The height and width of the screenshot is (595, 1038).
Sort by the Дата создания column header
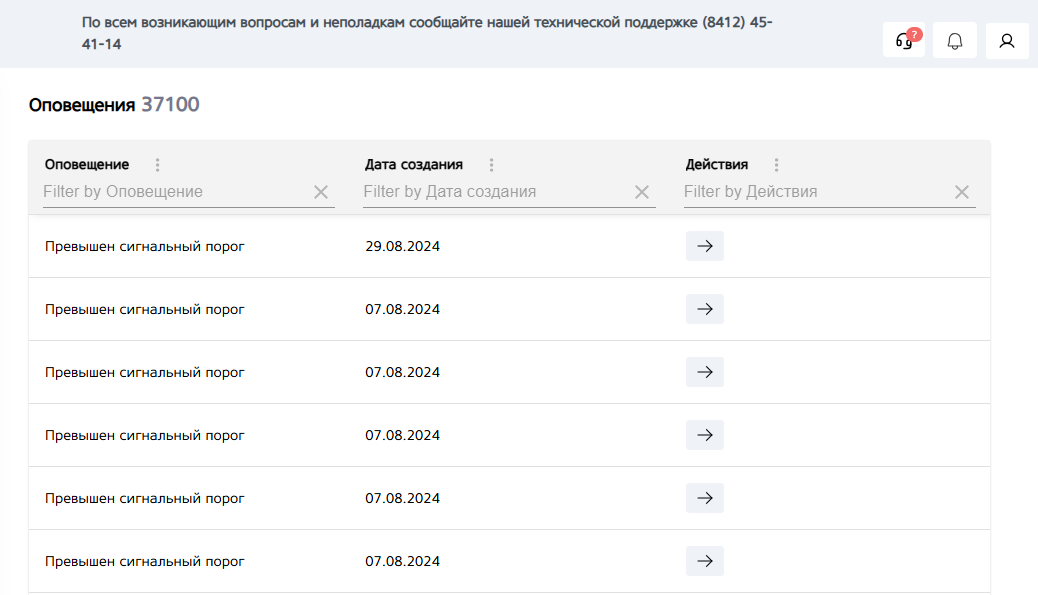[x=414, y=165]
